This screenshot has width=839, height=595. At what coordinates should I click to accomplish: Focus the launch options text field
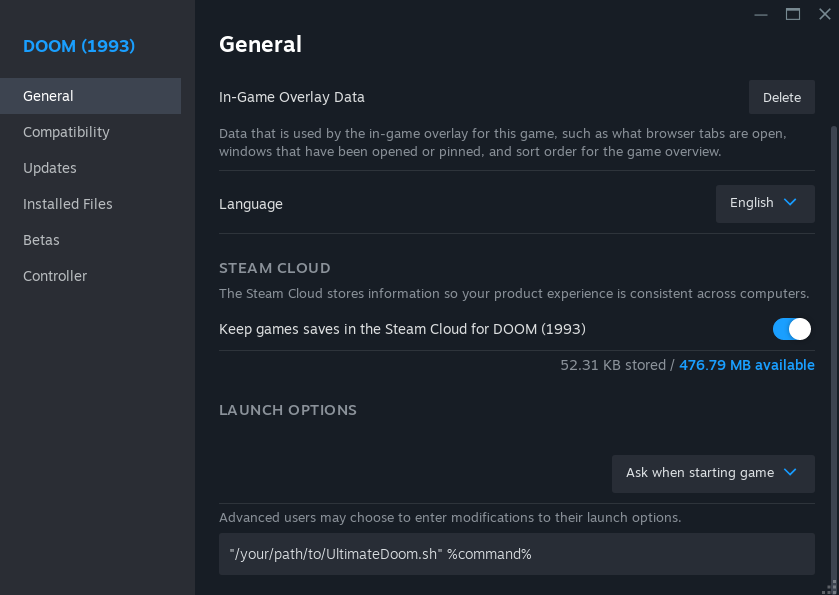tap(516, 553)
